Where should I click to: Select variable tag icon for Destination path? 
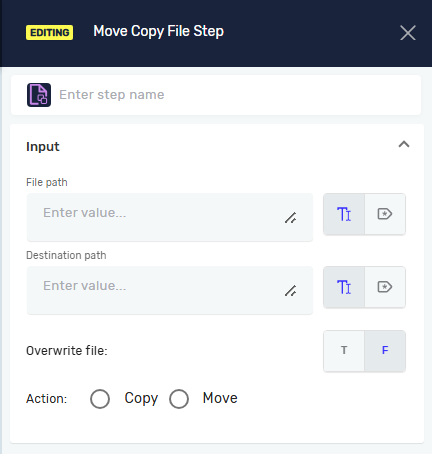tap(385, 287)
